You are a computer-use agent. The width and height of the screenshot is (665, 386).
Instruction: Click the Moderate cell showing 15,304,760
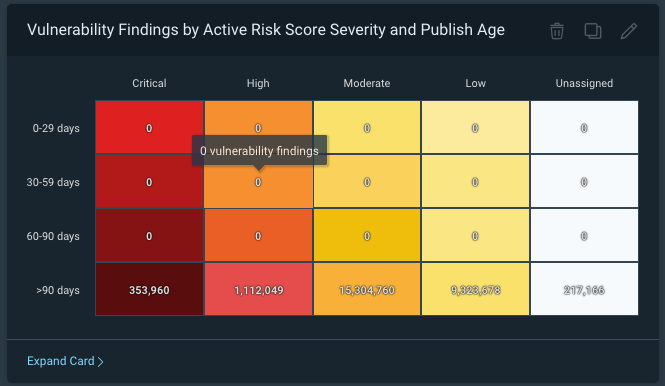click(x=367, y=289)
